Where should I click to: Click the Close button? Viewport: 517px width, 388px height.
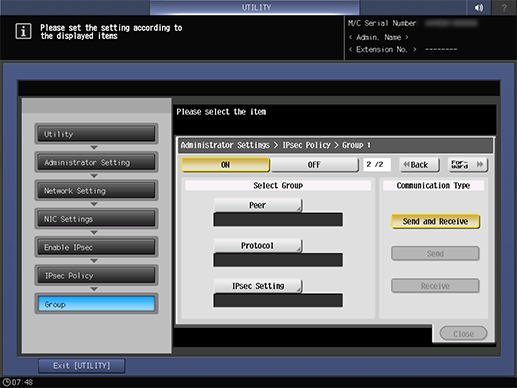point(463,334)
